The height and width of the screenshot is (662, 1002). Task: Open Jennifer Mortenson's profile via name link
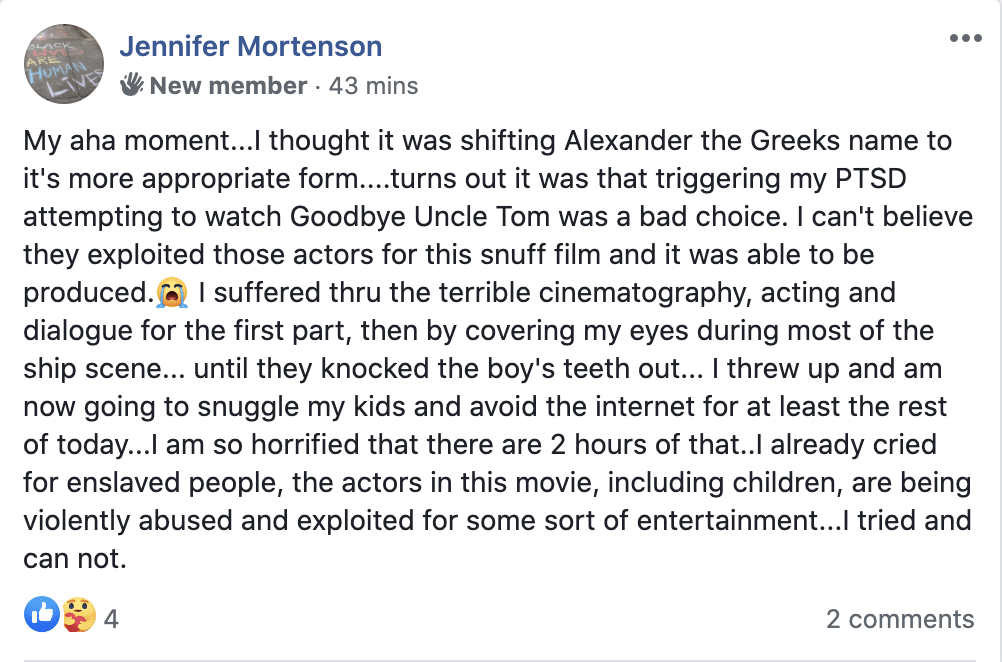tap(250, 46)
